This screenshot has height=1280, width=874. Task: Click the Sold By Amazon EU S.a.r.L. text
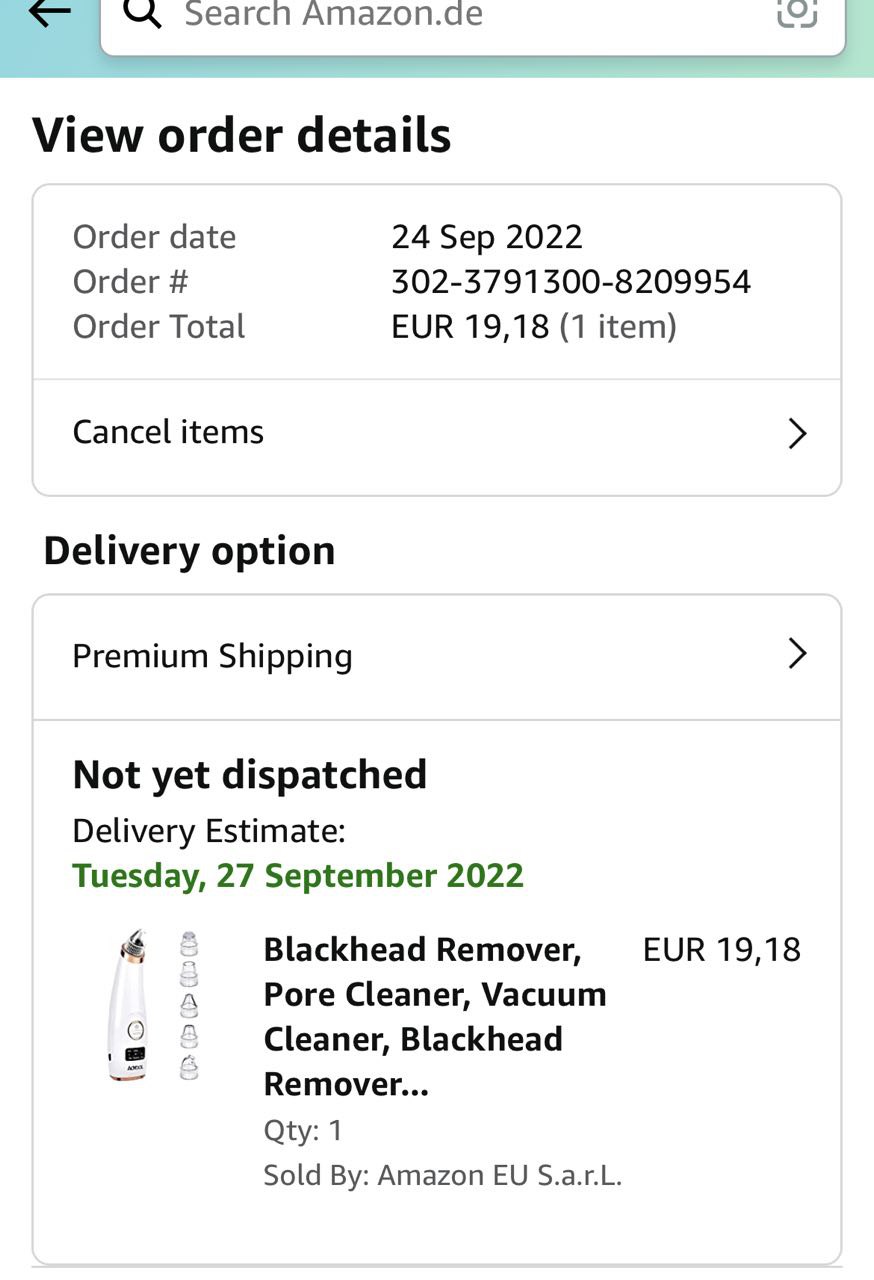point(442,1176)
